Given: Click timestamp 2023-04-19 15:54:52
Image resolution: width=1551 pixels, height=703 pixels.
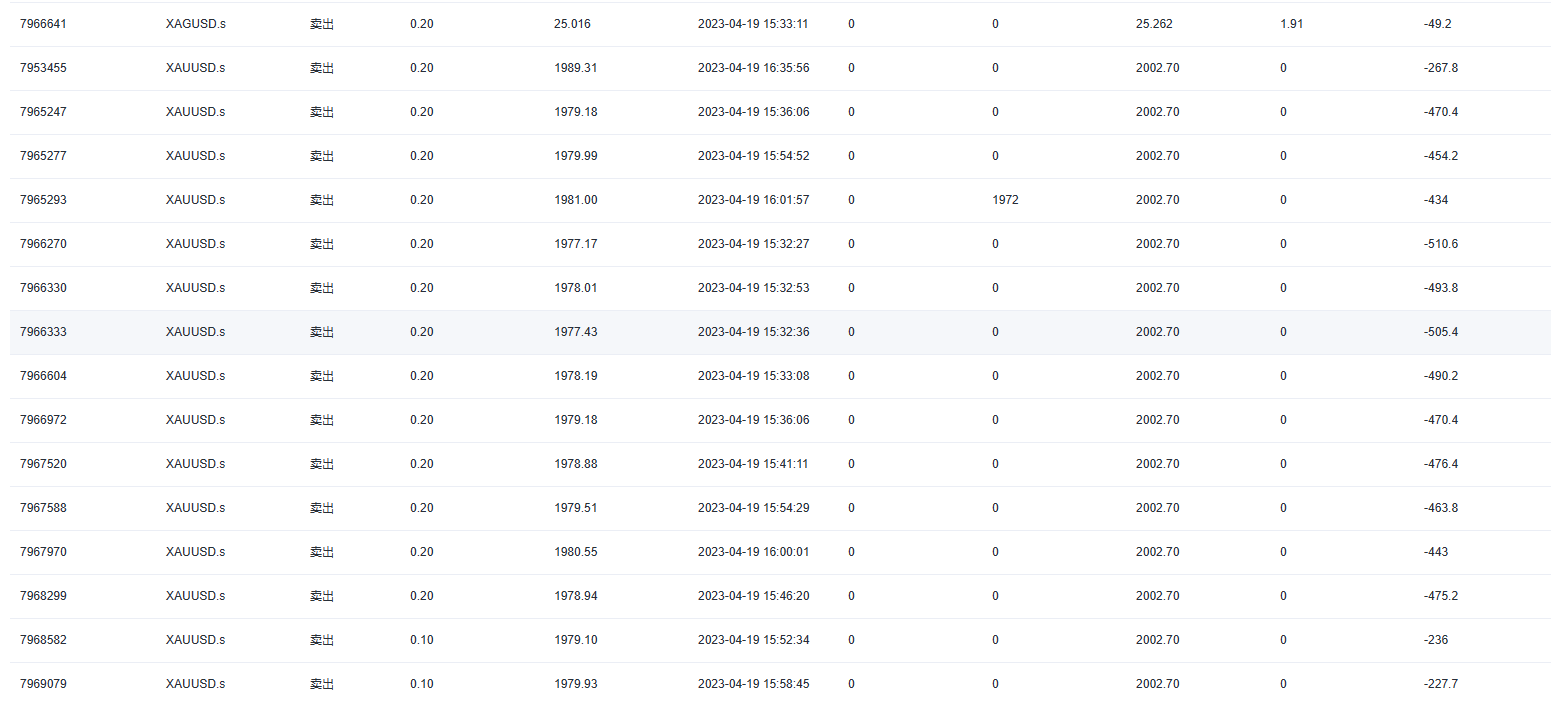Looking at the screenshot, I should (x=754, y=156).
